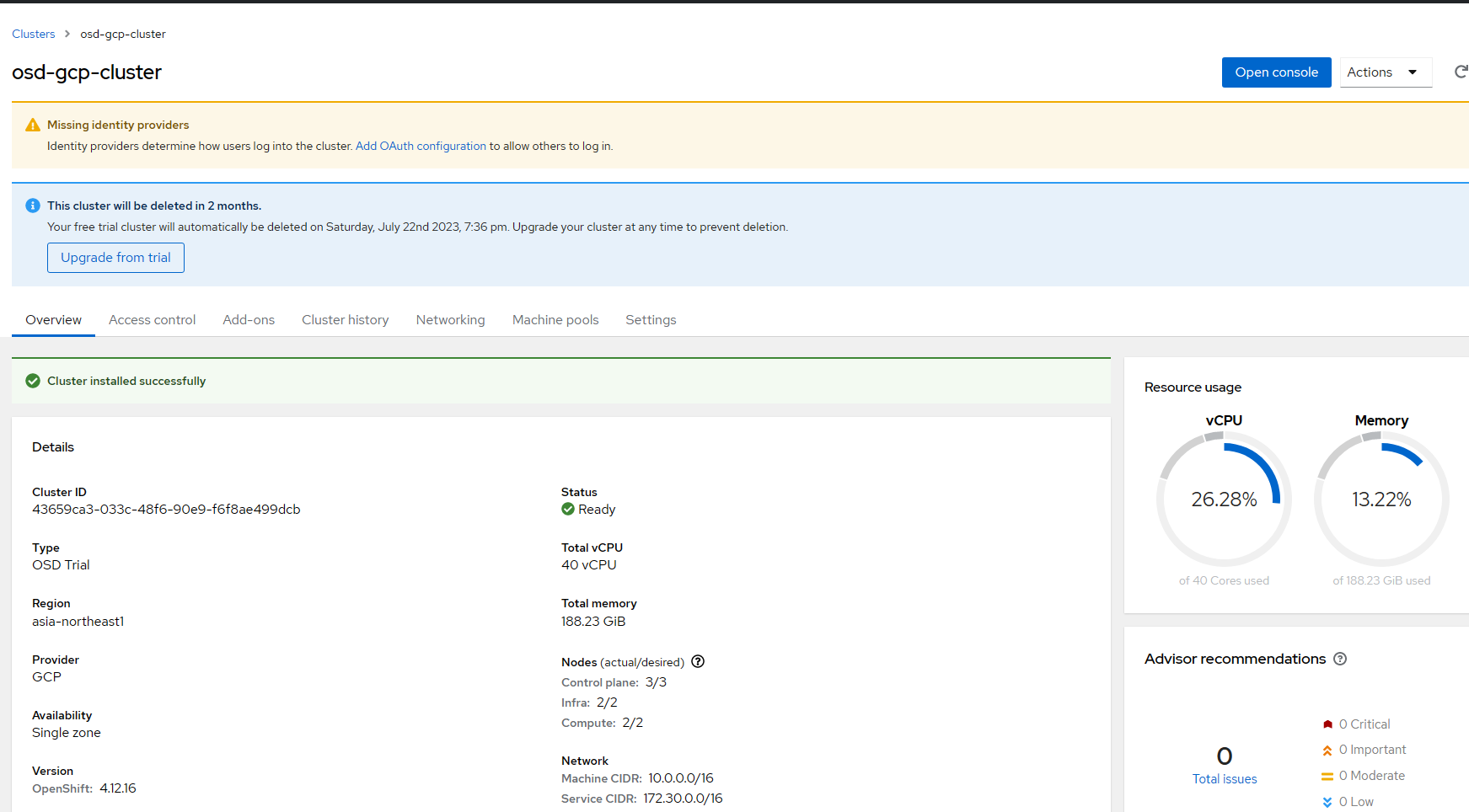View the Machine pools tab
The image size is (1469, 812).
tap(555, 320)
